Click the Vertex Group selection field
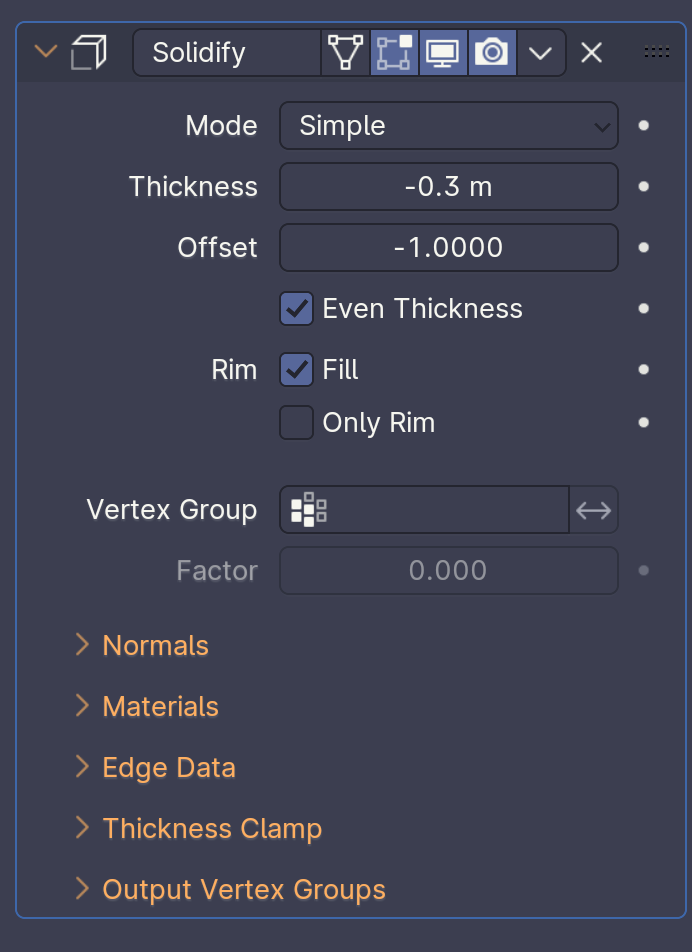Viewport: 692px width, 952px height. tap(424, 510)
